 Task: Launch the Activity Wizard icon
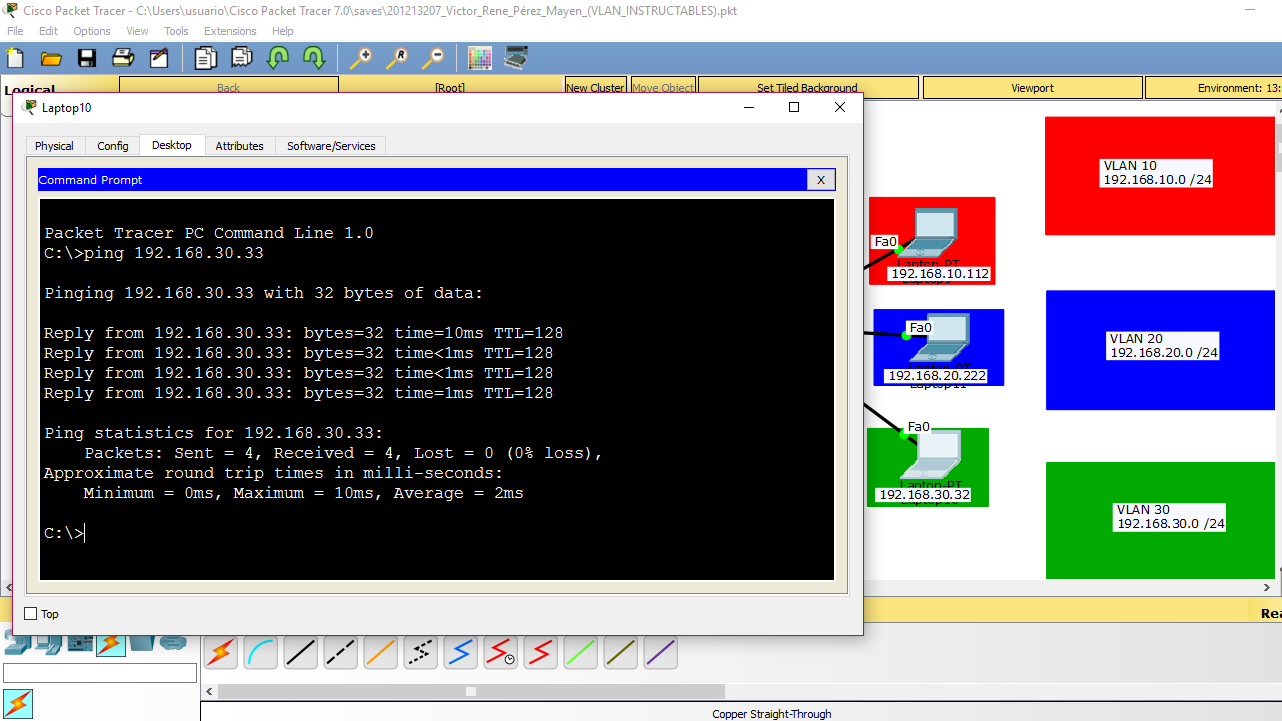pos(159,58)
